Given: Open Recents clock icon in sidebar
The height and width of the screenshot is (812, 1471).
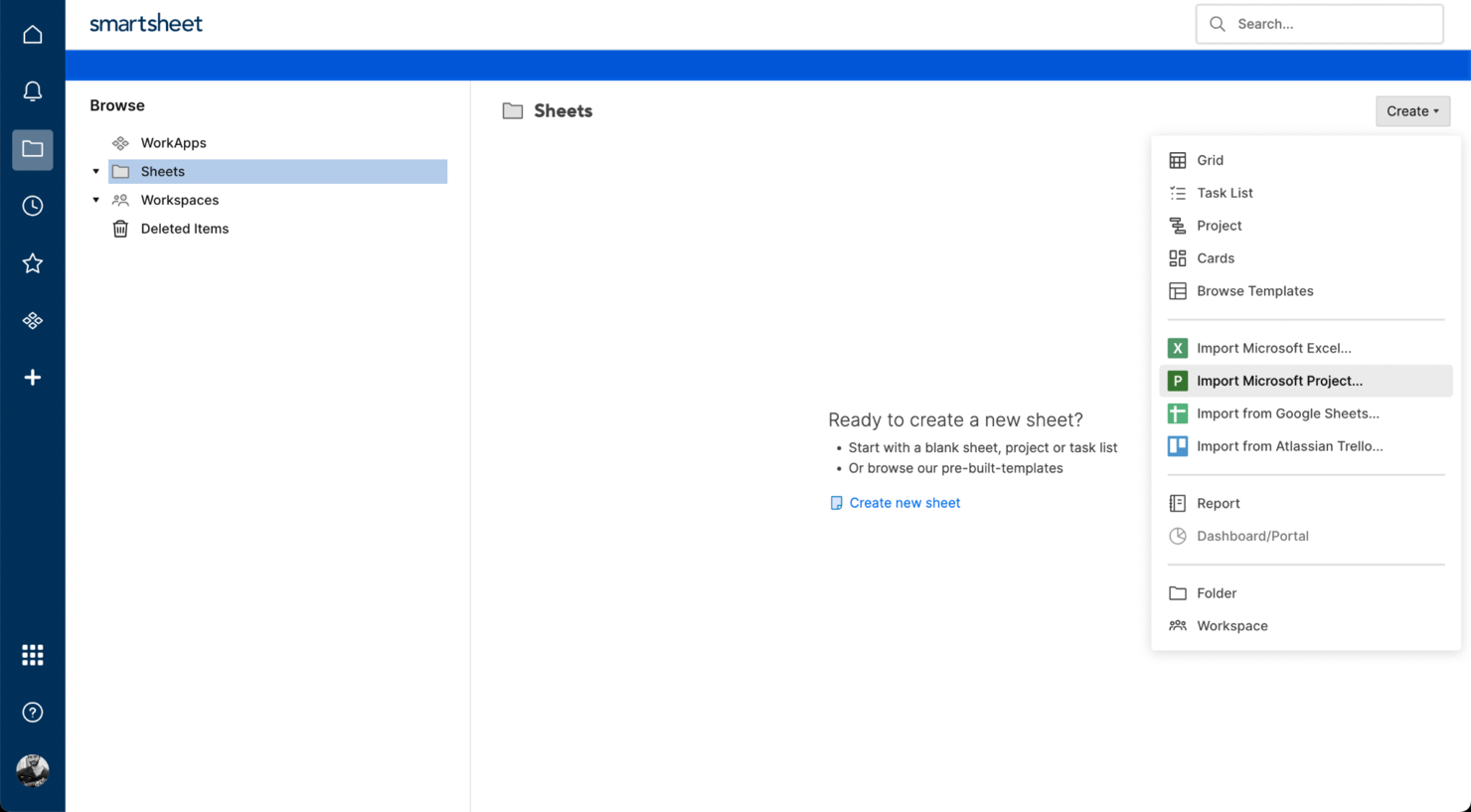Looking at the screenshot, I should coord(33,206).
